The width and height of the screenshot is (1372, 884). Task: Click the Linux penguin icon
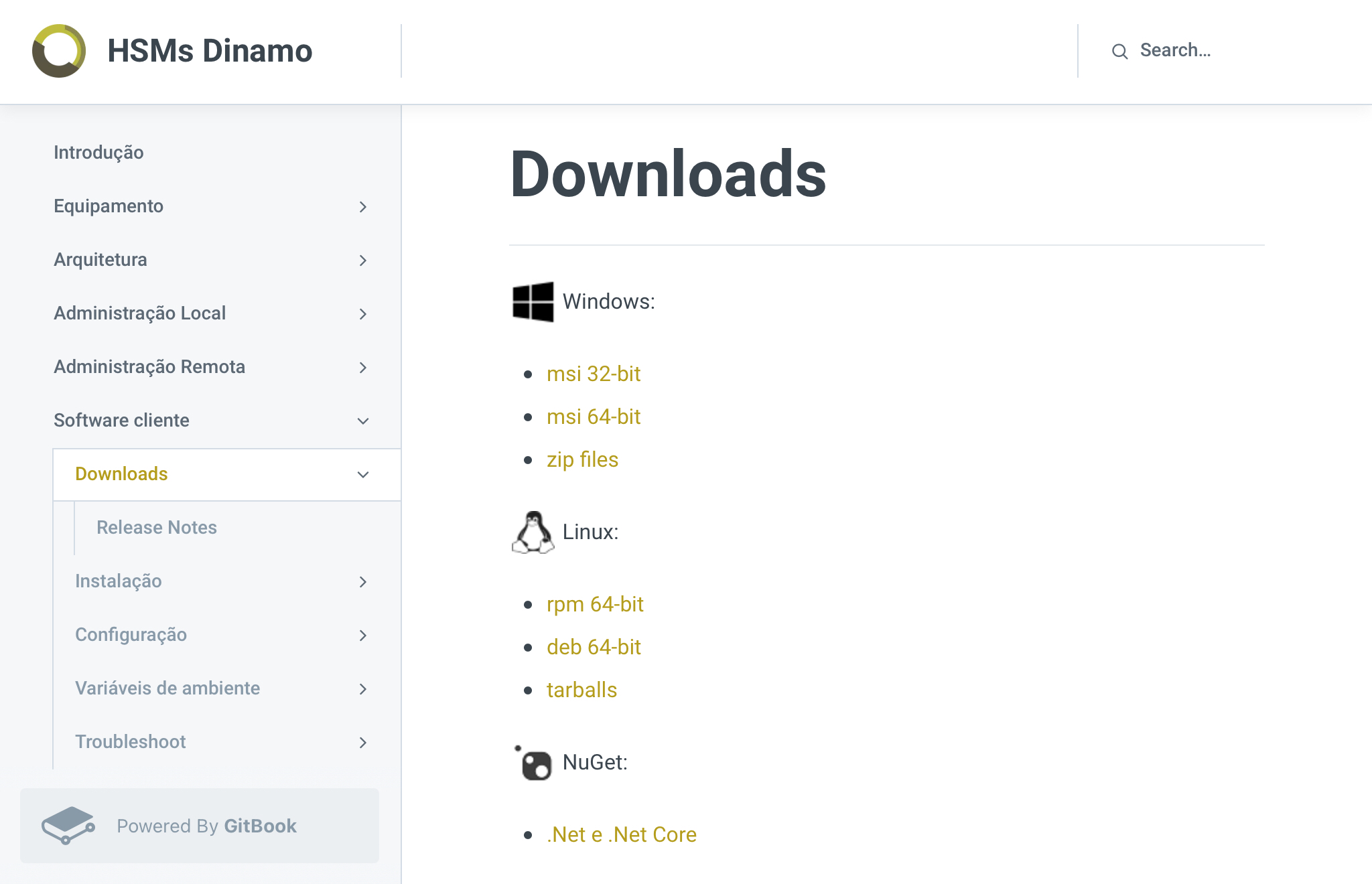(533, 532)
